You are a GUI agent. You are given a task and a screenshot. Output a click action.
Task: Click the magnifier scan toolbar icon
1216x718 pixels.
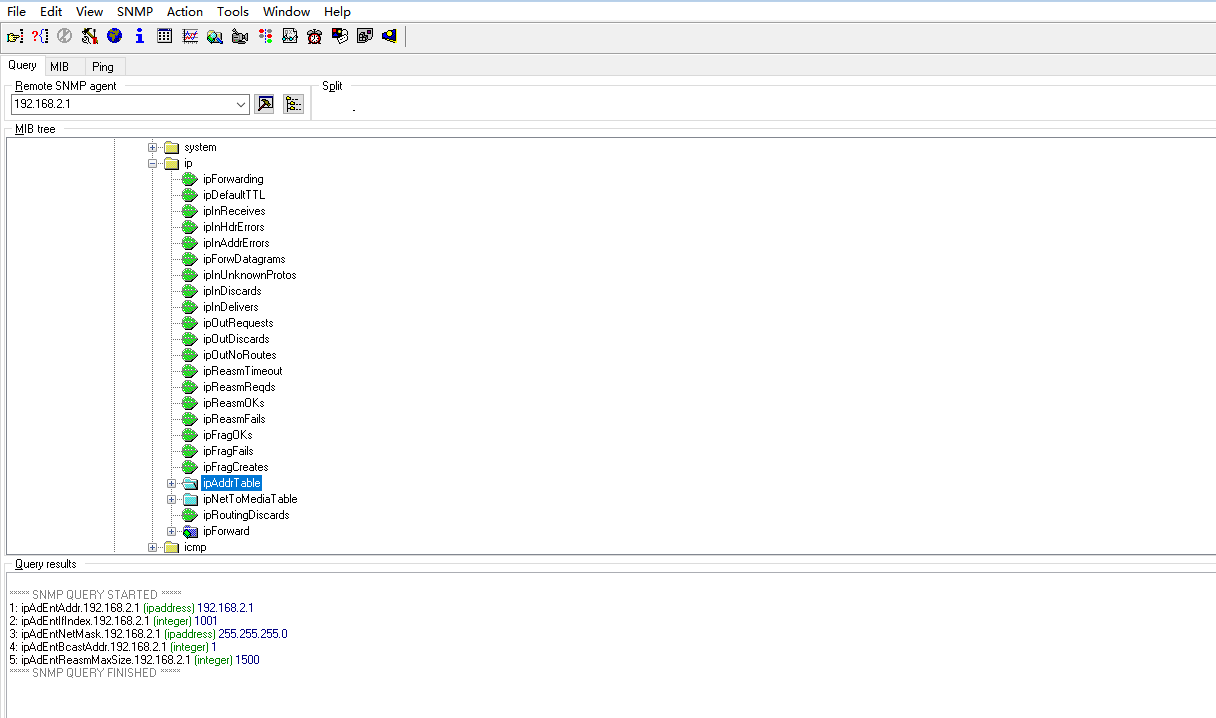(215, 36)
